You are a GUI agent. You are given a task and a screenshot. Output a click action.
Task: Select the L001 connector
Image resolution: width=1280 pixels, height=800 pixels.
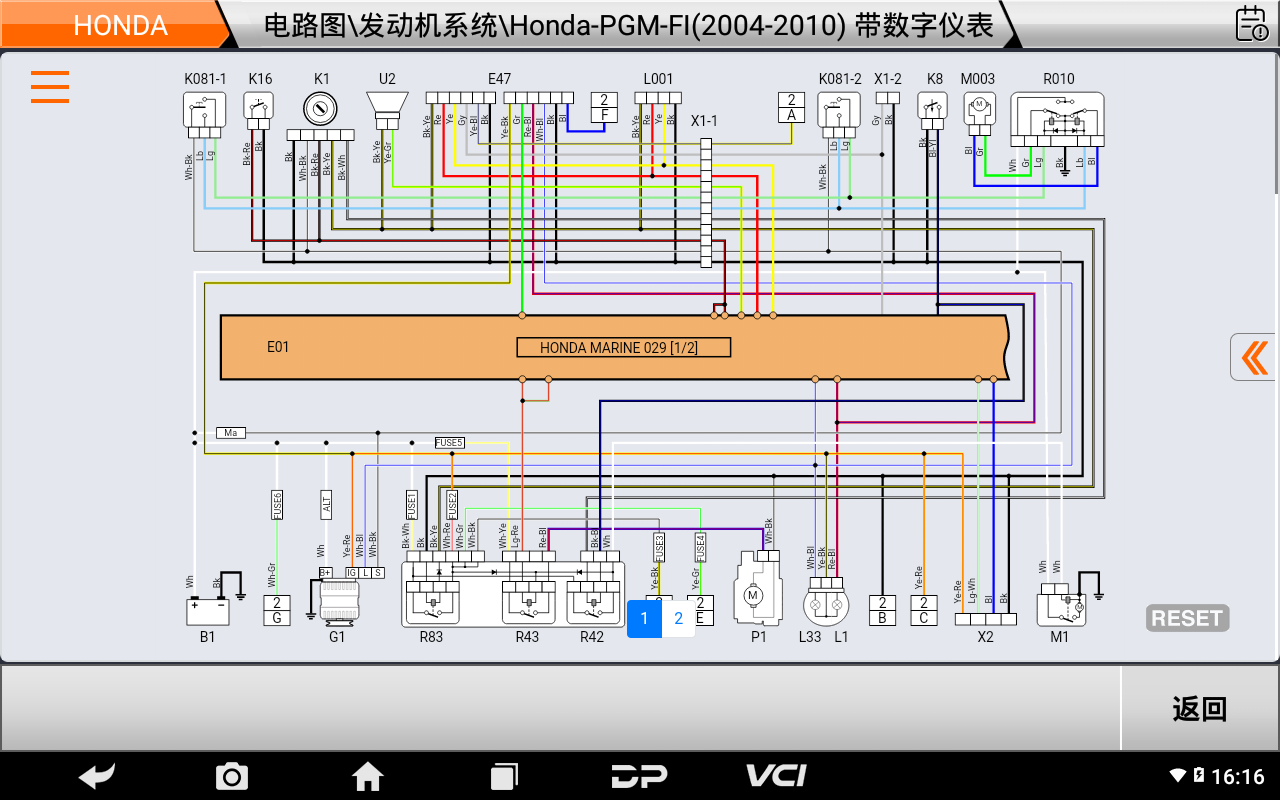658,97
